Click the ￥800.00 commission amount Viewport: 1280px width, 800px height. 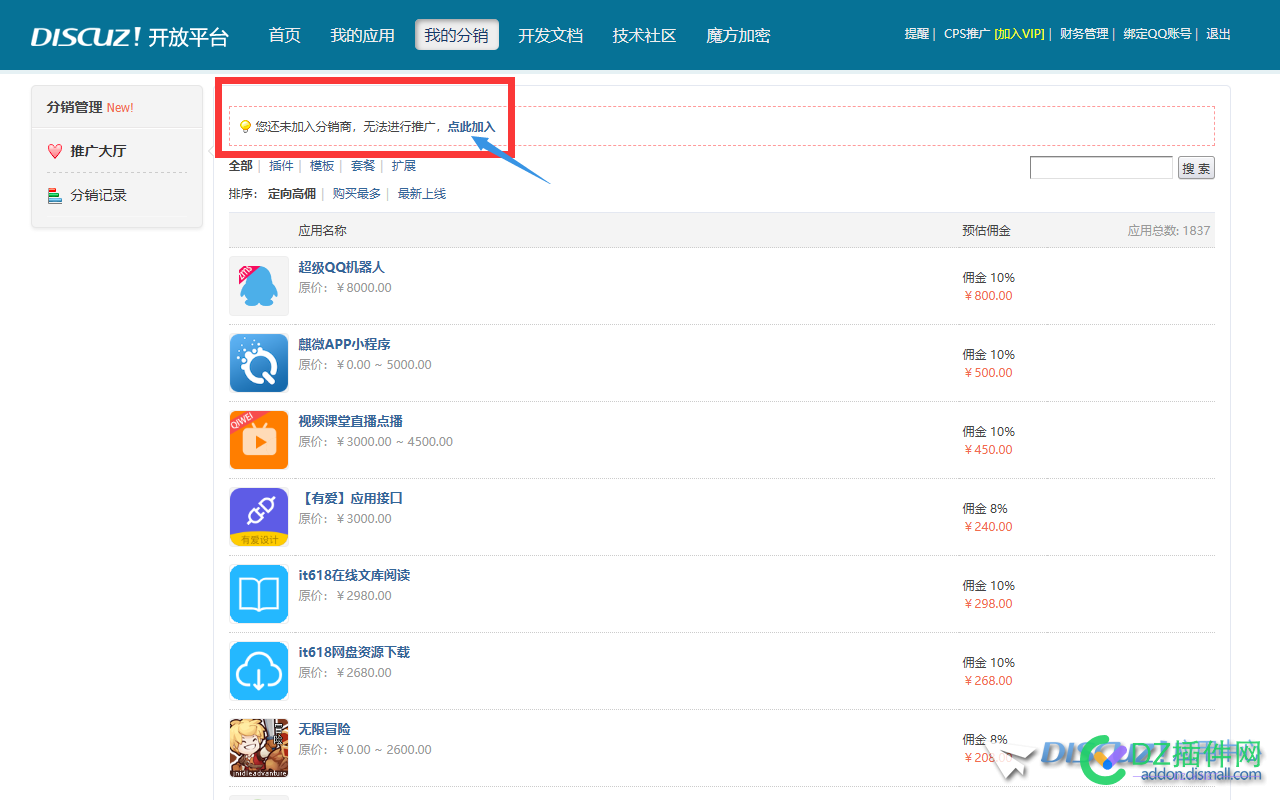pyautogui.click(x=987, y=296)
